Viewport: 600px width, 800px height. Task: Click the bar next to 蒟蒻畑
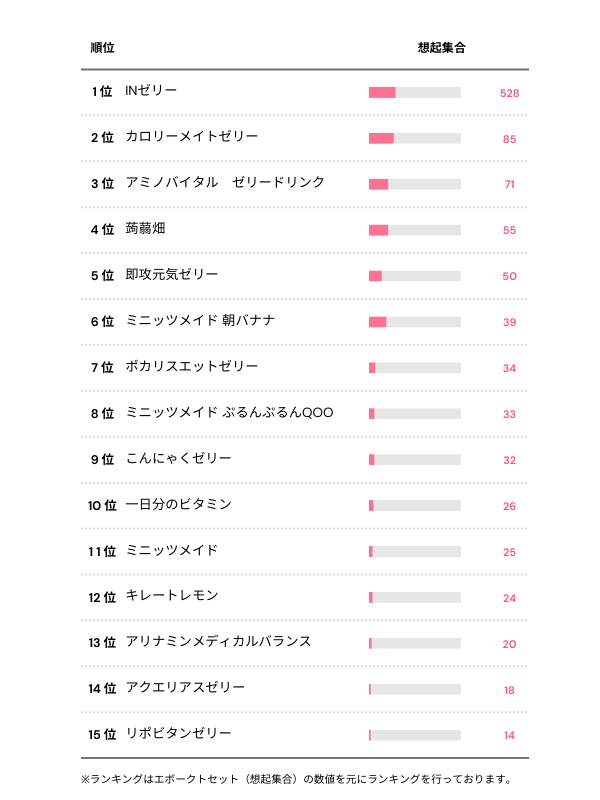pos(414,230)
